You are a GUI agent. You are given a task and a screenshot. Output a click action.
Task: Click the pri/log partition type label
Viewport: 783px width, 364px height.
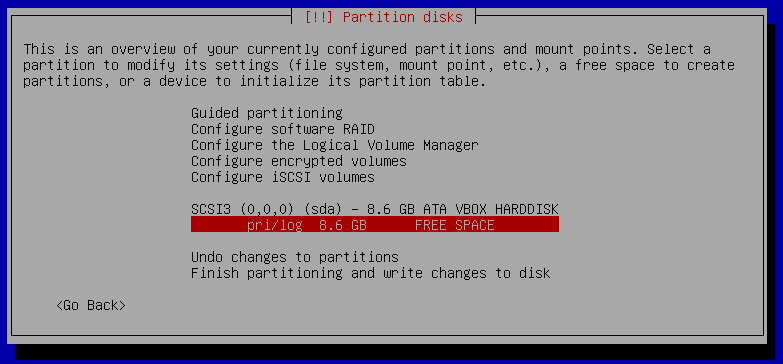click(x=275, y=225)
